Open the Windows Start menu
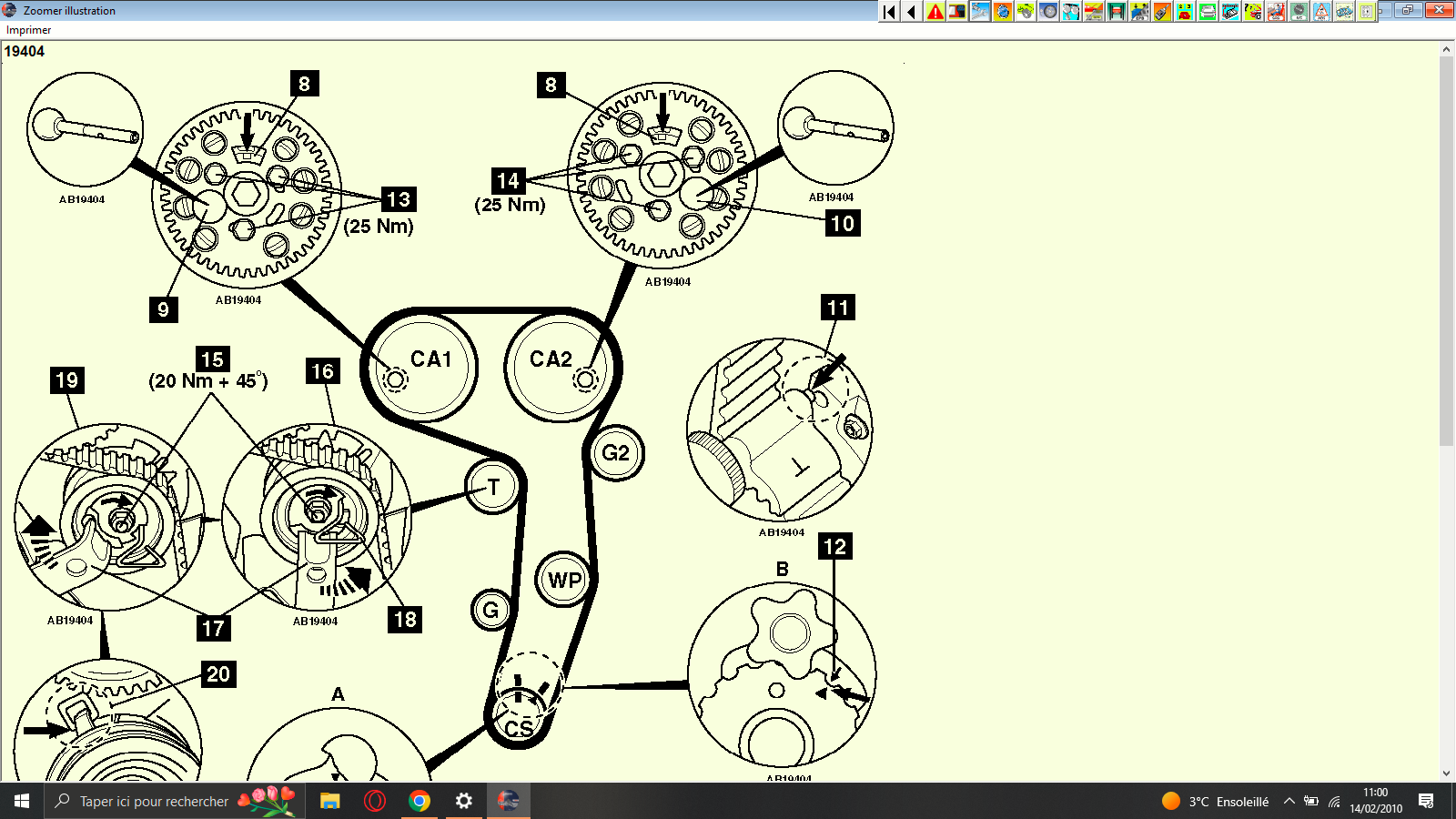This screenshot has width=1456, height=819. [x=22, y=801]
